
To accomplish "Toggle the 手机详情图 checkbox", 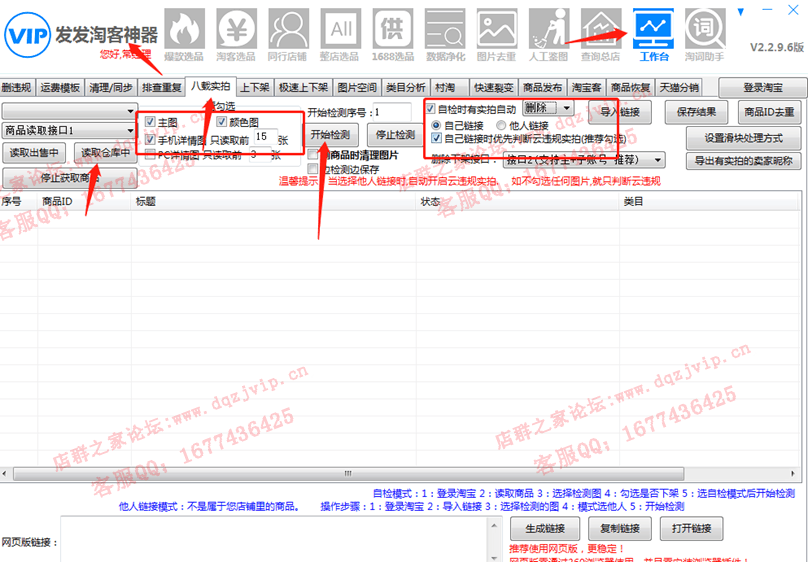I will (x=150, y=139).
